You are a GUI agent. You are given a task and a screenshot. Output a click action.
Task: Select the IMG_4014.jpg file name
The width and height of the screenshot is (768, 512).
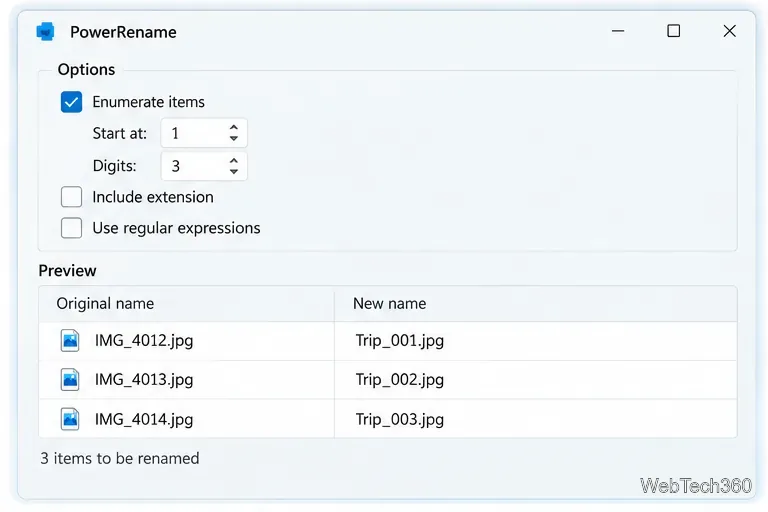(144, 419)
